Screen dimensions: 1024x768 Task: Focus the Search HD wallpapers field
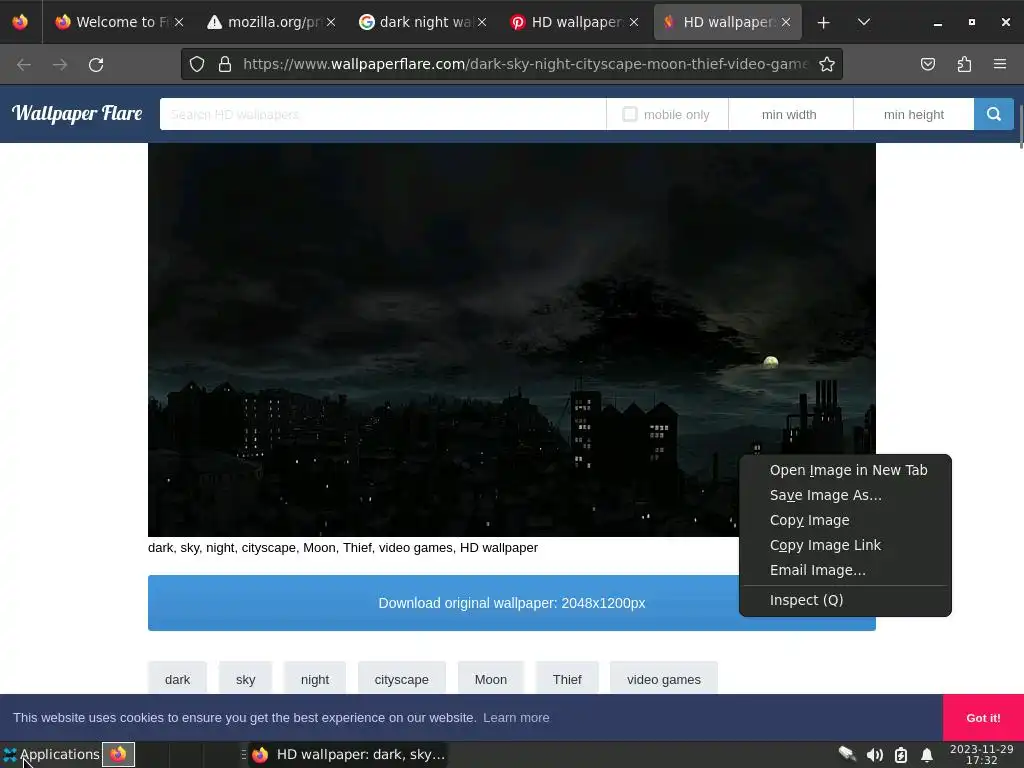click(383, 114)
